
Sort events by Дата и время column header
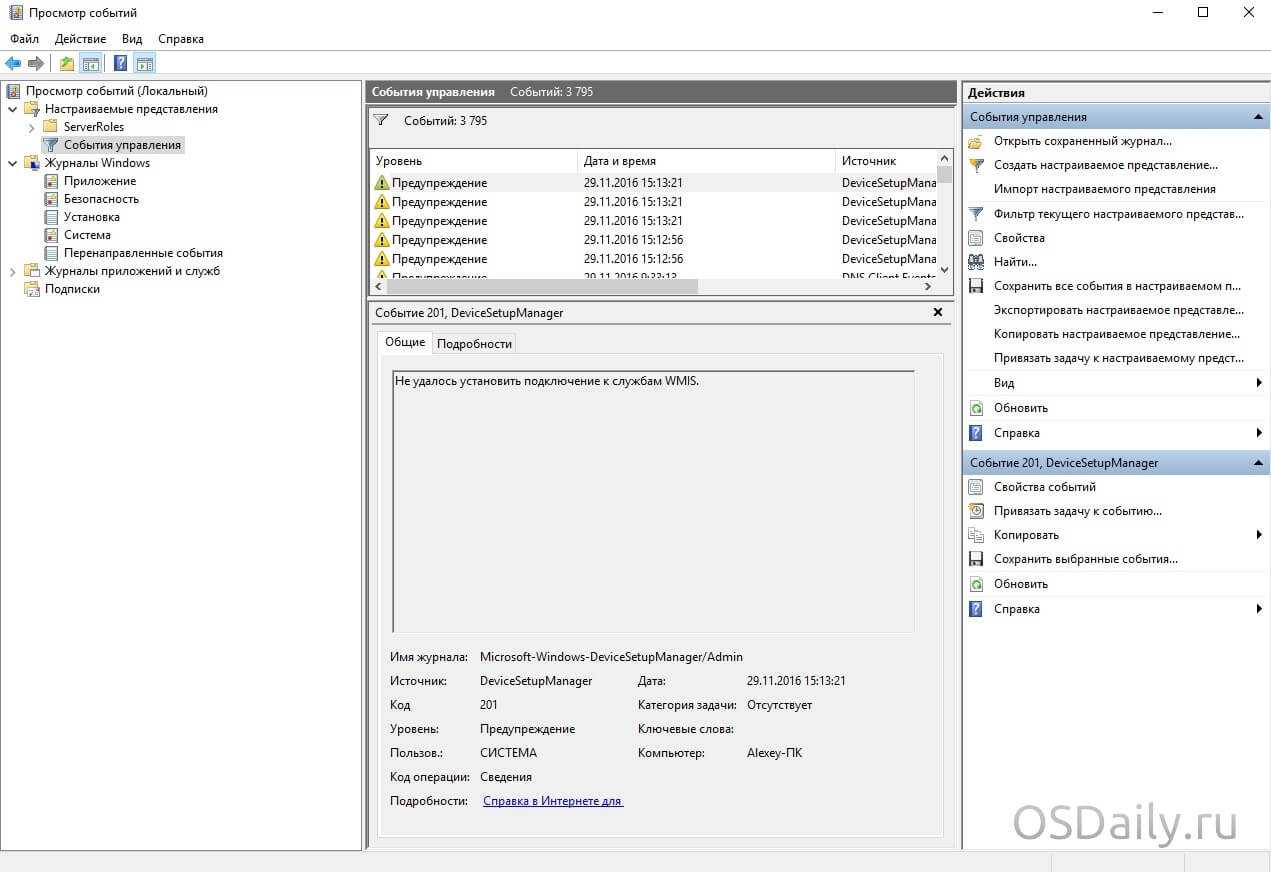pos(706,161)
